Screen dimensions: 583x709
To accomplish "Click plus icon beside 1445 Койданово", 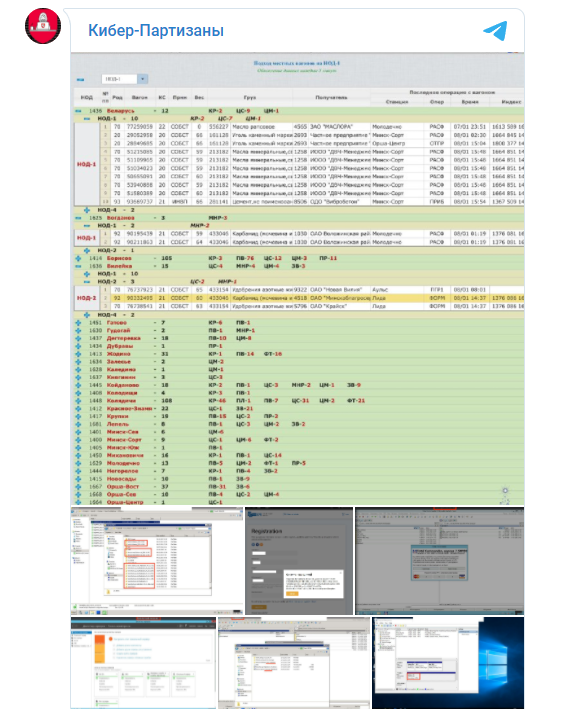I will [78, 385].
